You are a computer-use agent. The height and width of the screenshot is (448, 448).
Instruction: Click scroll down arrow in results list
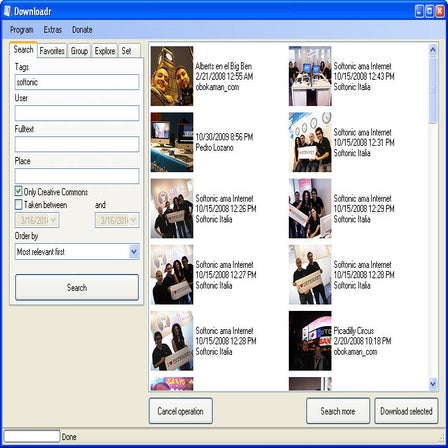(433, 384)
